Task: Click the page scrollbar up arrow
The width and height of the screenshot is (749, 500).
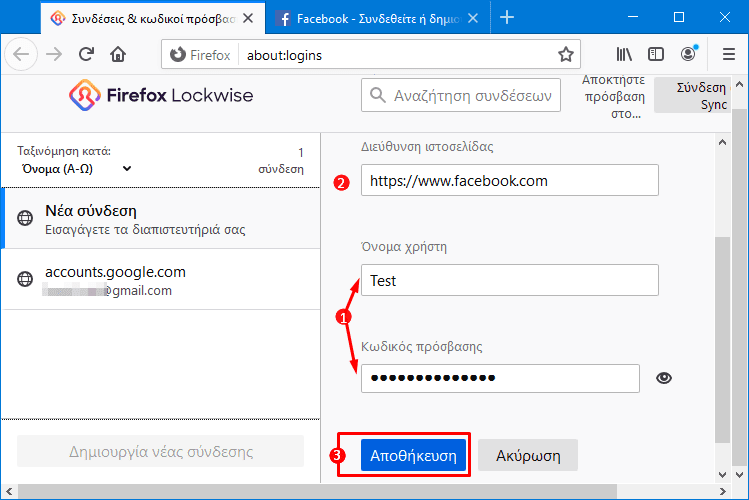Action: (739, 84)
